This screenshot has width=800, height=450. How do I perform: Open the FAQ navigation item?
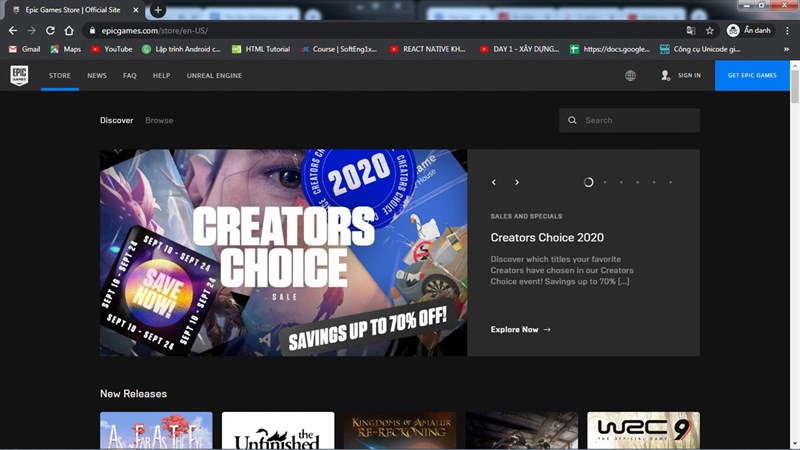point(130,76)
